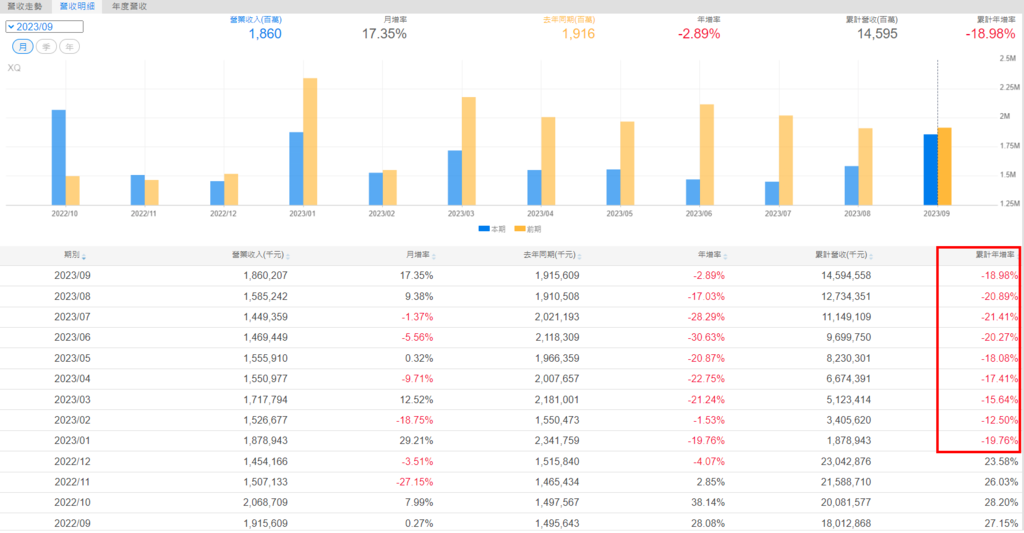The image size is (1024, 533).
Task: Click revenue value 1,585,242 in table
Action: 265,297
